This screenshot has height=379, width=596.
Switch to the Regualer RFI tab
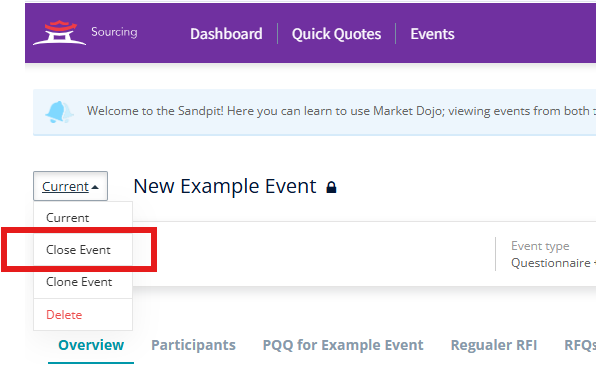click(494, 345)
